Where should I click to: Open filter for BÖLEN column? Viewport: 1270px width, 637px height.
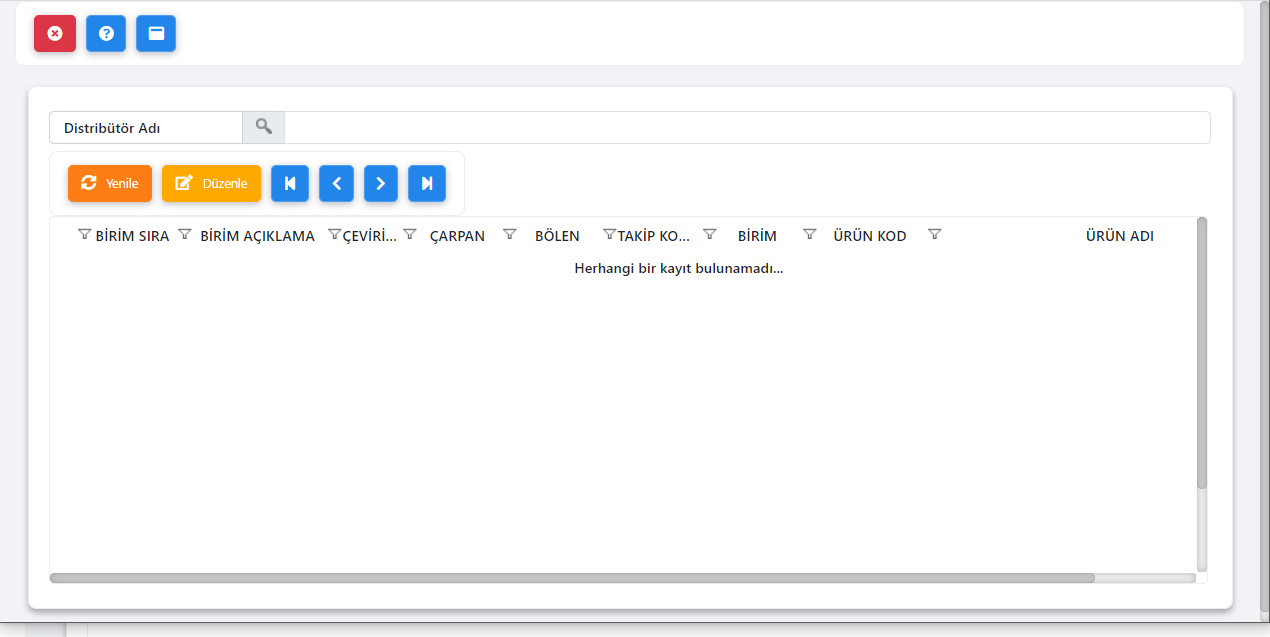(x=510, y=234)
